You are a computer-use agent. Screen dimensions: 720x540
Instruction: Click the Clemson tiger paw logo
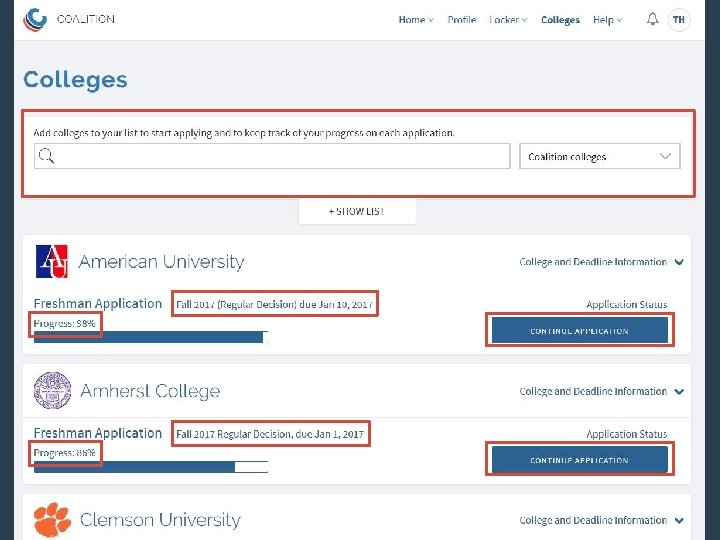52,520
